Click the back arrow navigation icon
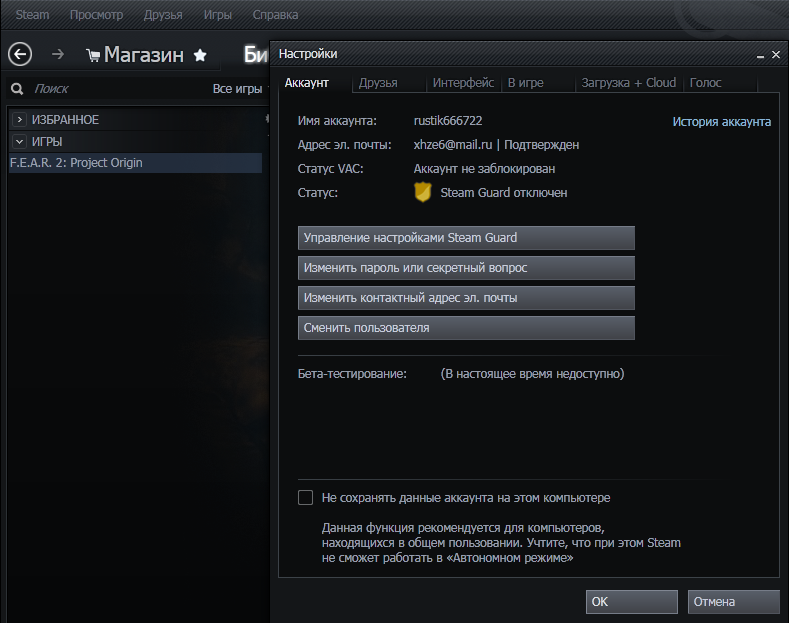Viewport: 789px width, 623px height. pyautogui.click(x=20, y=54)
